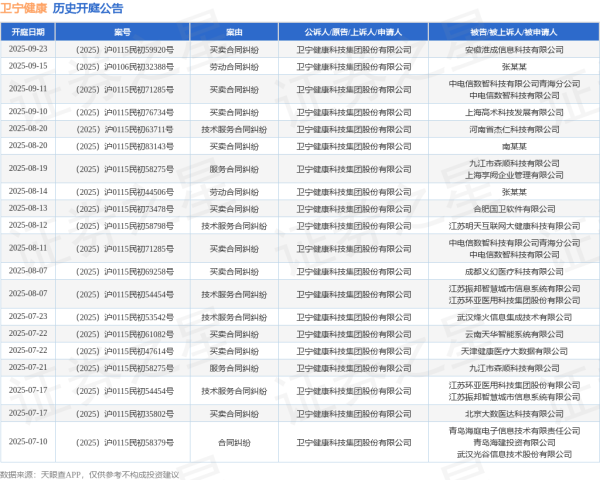Click defendant 合肥国卫软件有限公司
The height and width of the screenshot is (480, 600).
pos(513,208)
